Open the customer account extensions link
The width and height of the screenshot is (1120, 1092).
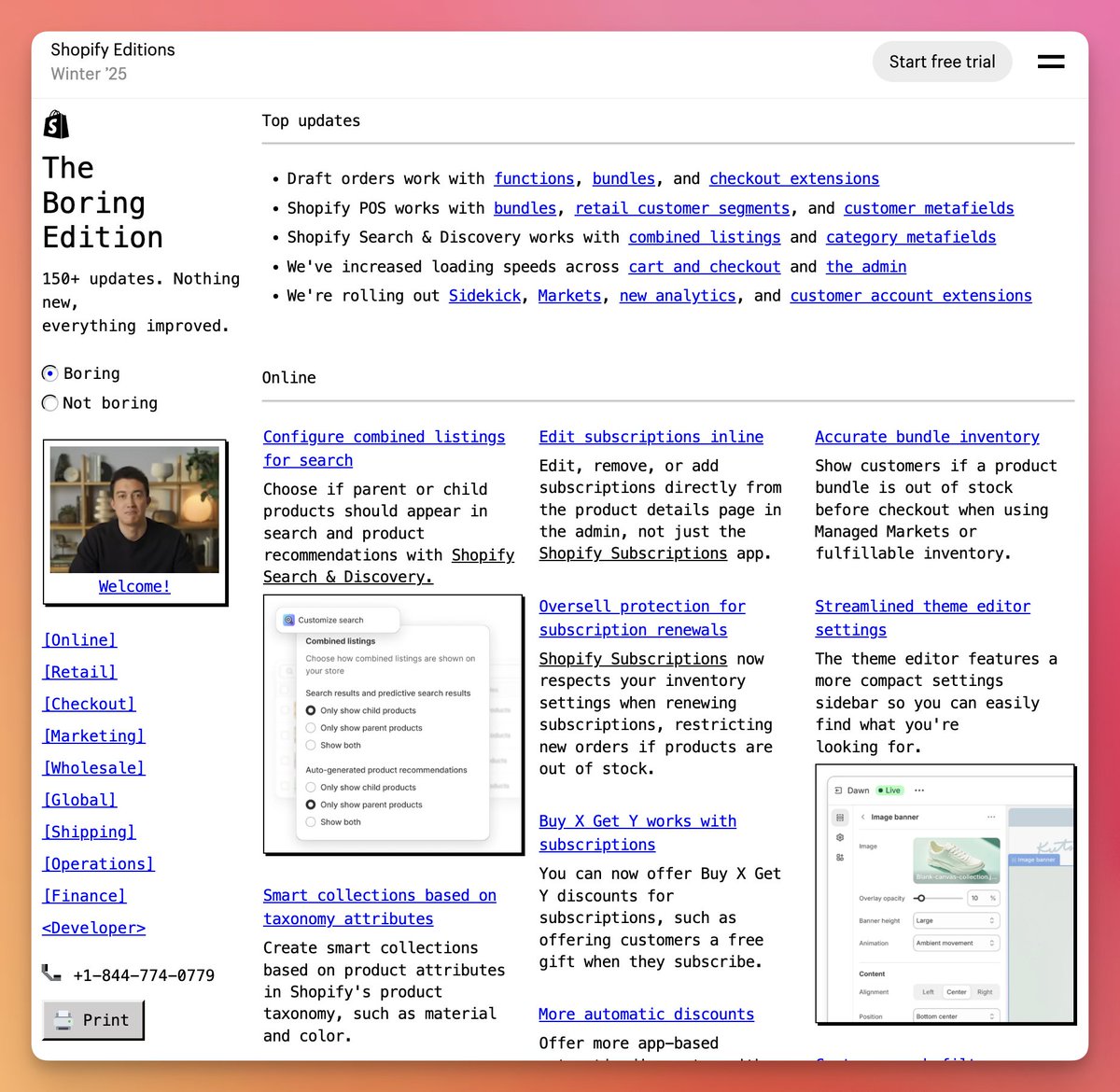click(x=911, y=296)
